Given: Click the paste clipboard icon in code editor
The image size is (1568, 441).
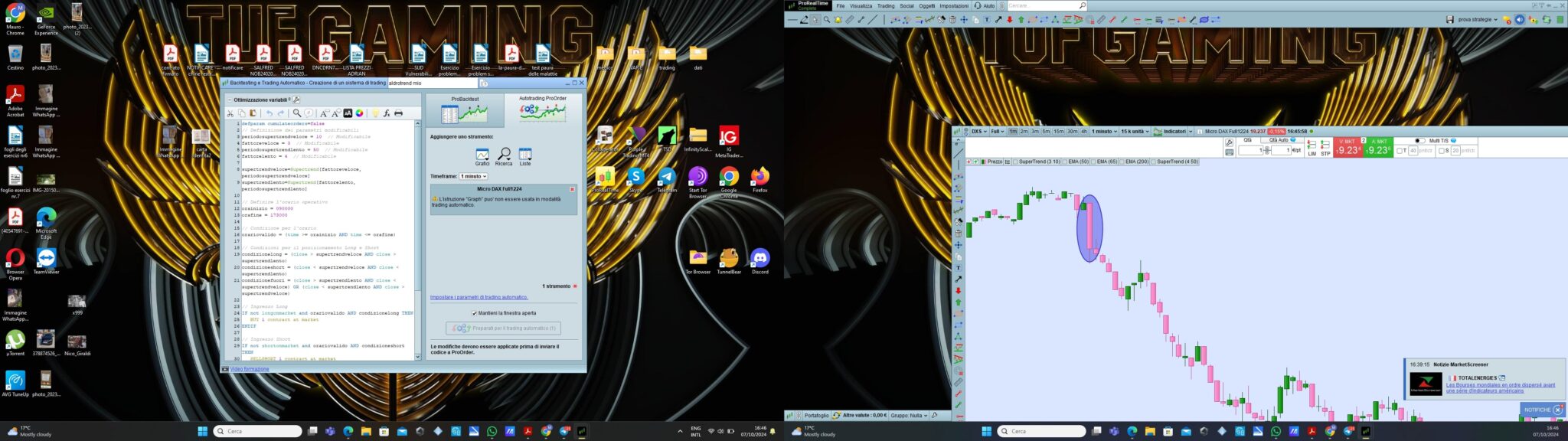Looking at the screenshot, I should pyautogui.click(x=253, y=113).
